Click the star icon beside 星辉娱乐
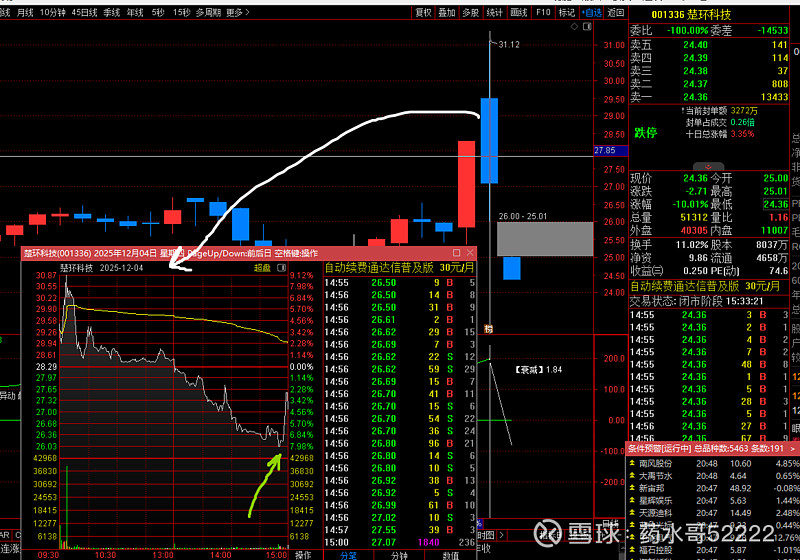Image resolution: width=800 pixels, height=560 pixels. pyautogui.click(x=633, y=500)
